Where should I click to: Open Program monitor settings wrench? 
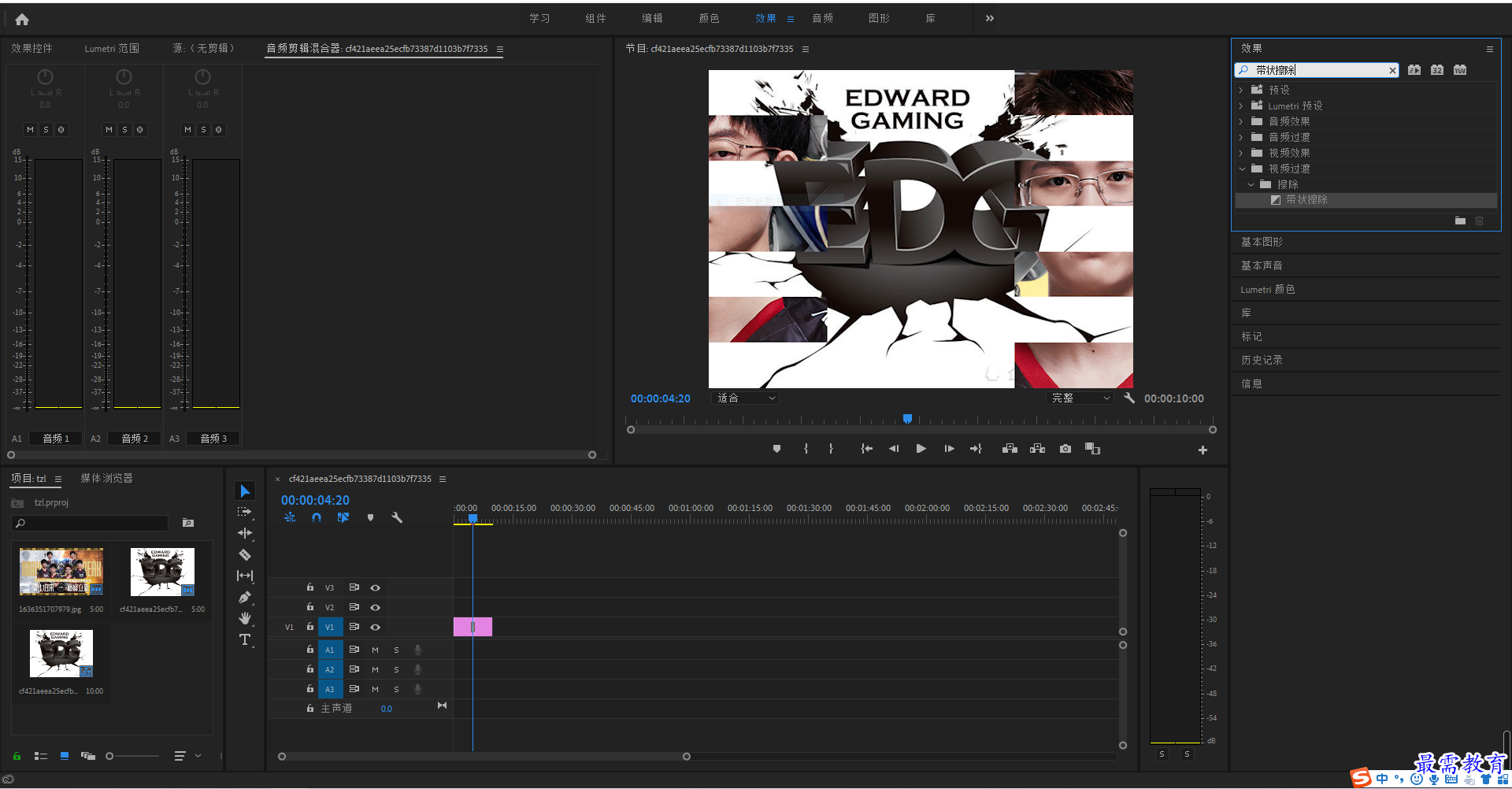[1129, 398]
